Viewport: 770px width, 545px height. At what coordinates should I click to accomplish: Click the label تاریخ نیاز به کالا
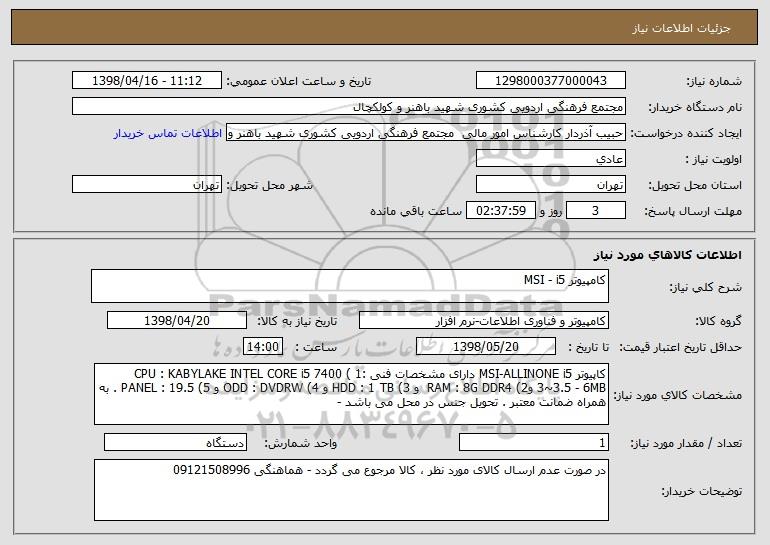[297, 321]
